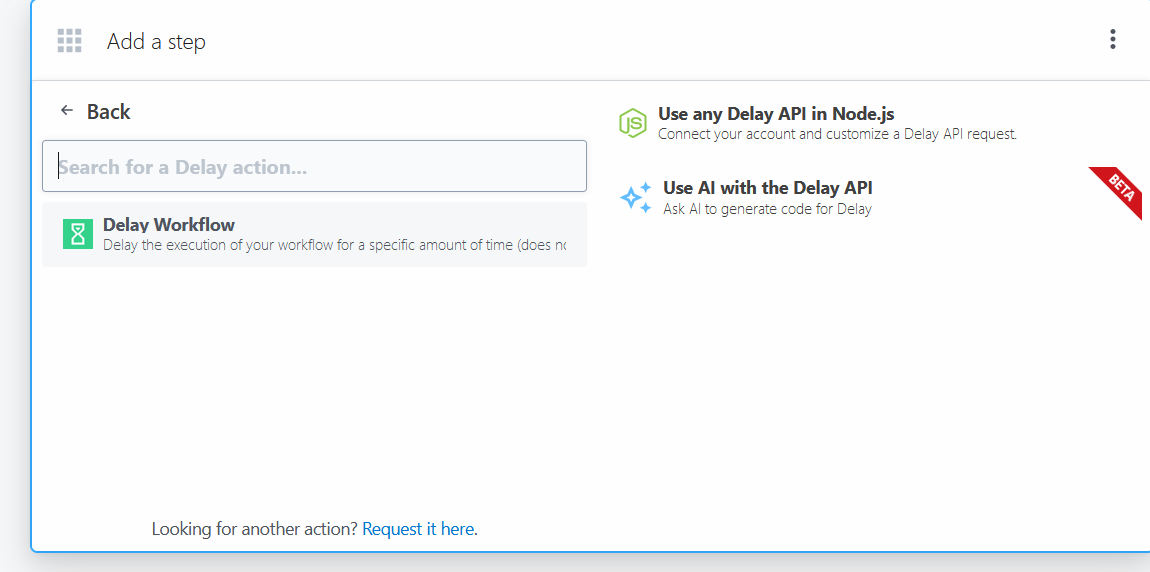
Task: Click Ask AI to generate code text
Action: (767, 209)
